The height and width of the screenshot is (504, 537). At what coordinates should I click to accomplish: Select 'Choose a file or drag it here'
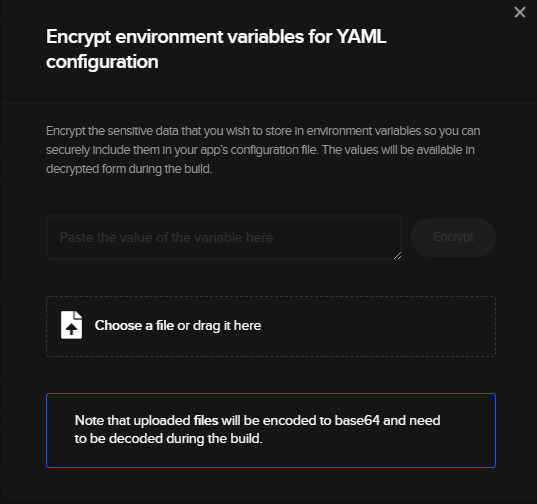[x=178, y=325]
